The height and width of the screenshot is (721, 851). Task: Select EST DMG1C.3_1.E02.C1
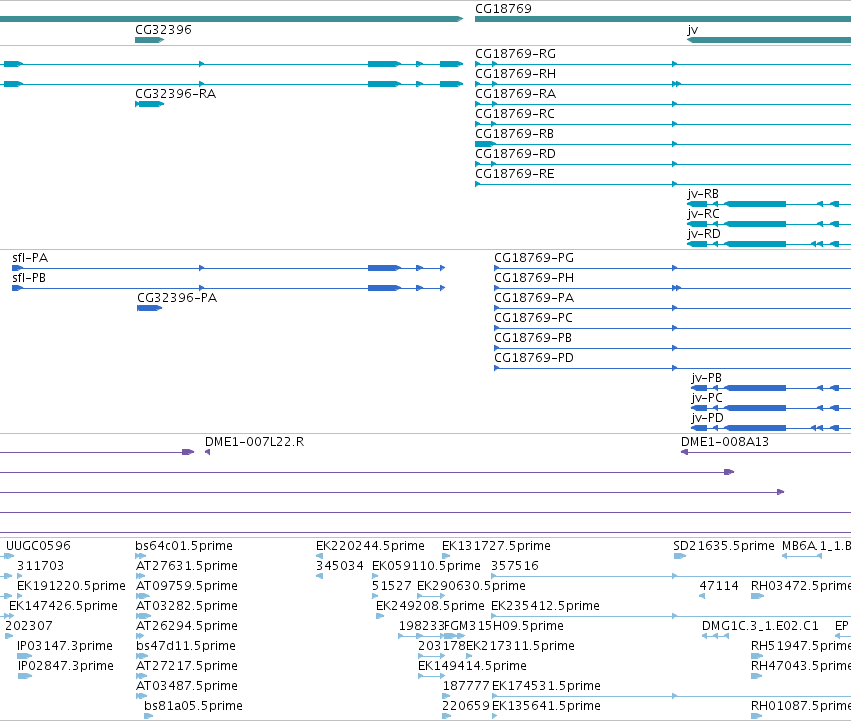(760, 627)
